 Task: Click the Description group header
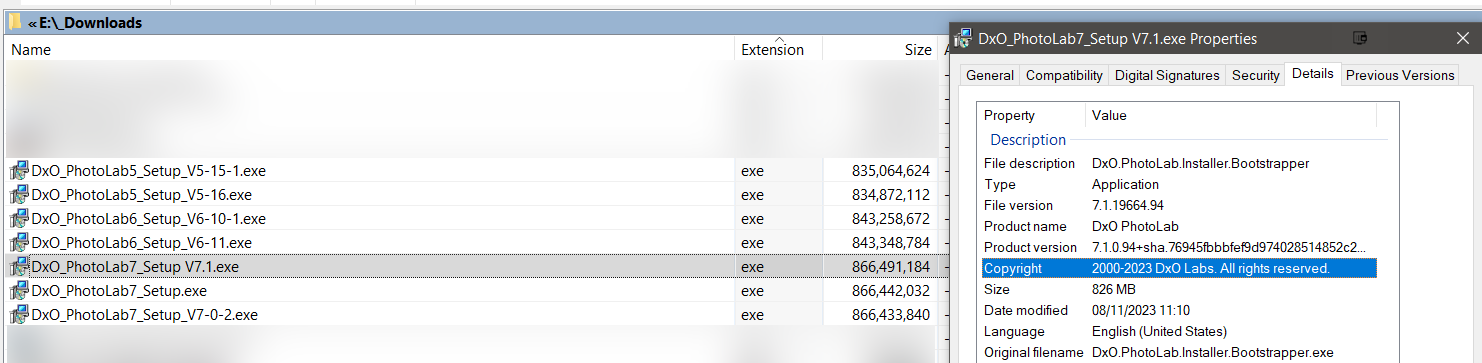coord(1028,140)
